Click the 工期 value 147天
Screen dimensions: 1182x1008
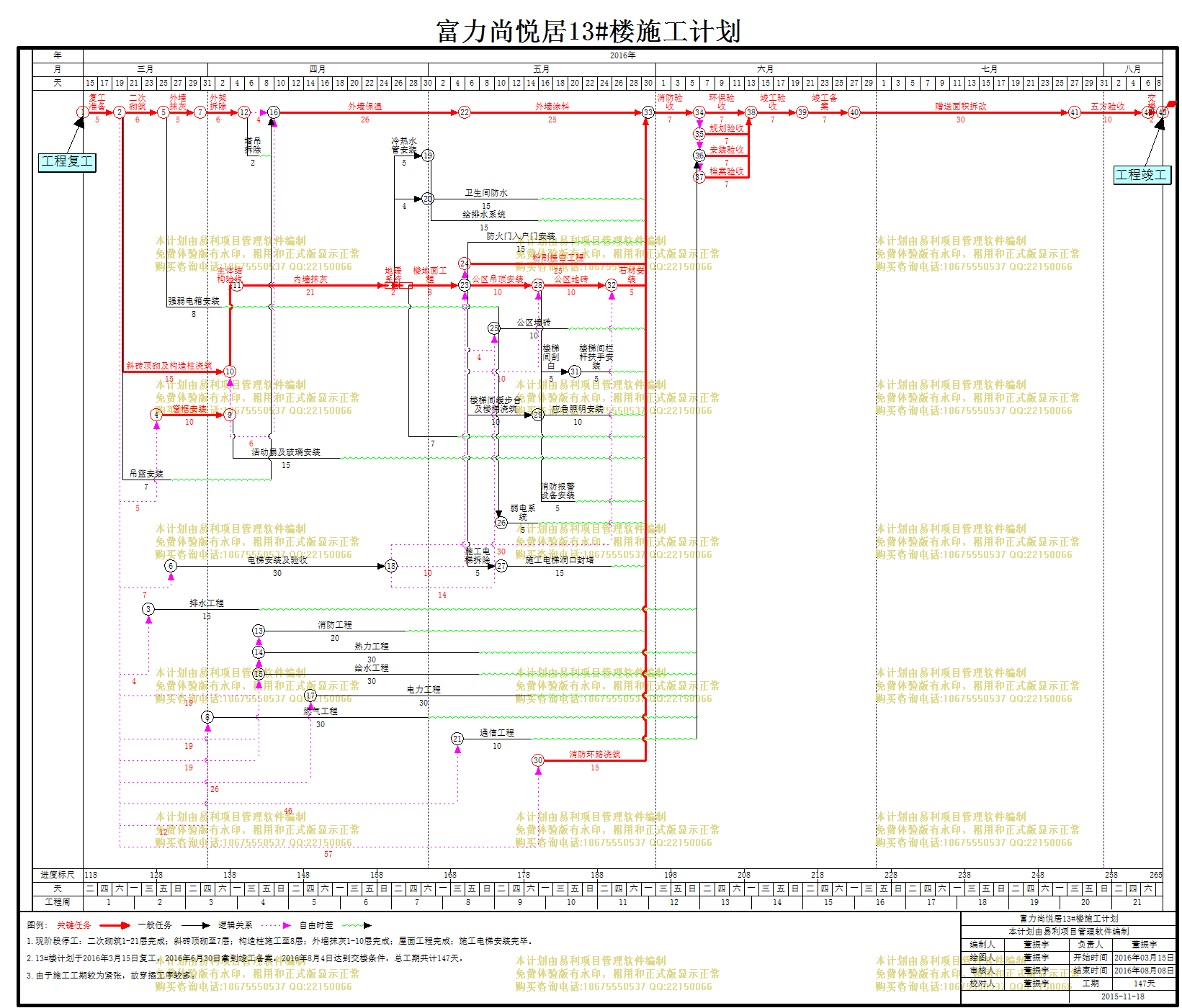tap(1145, 984)
